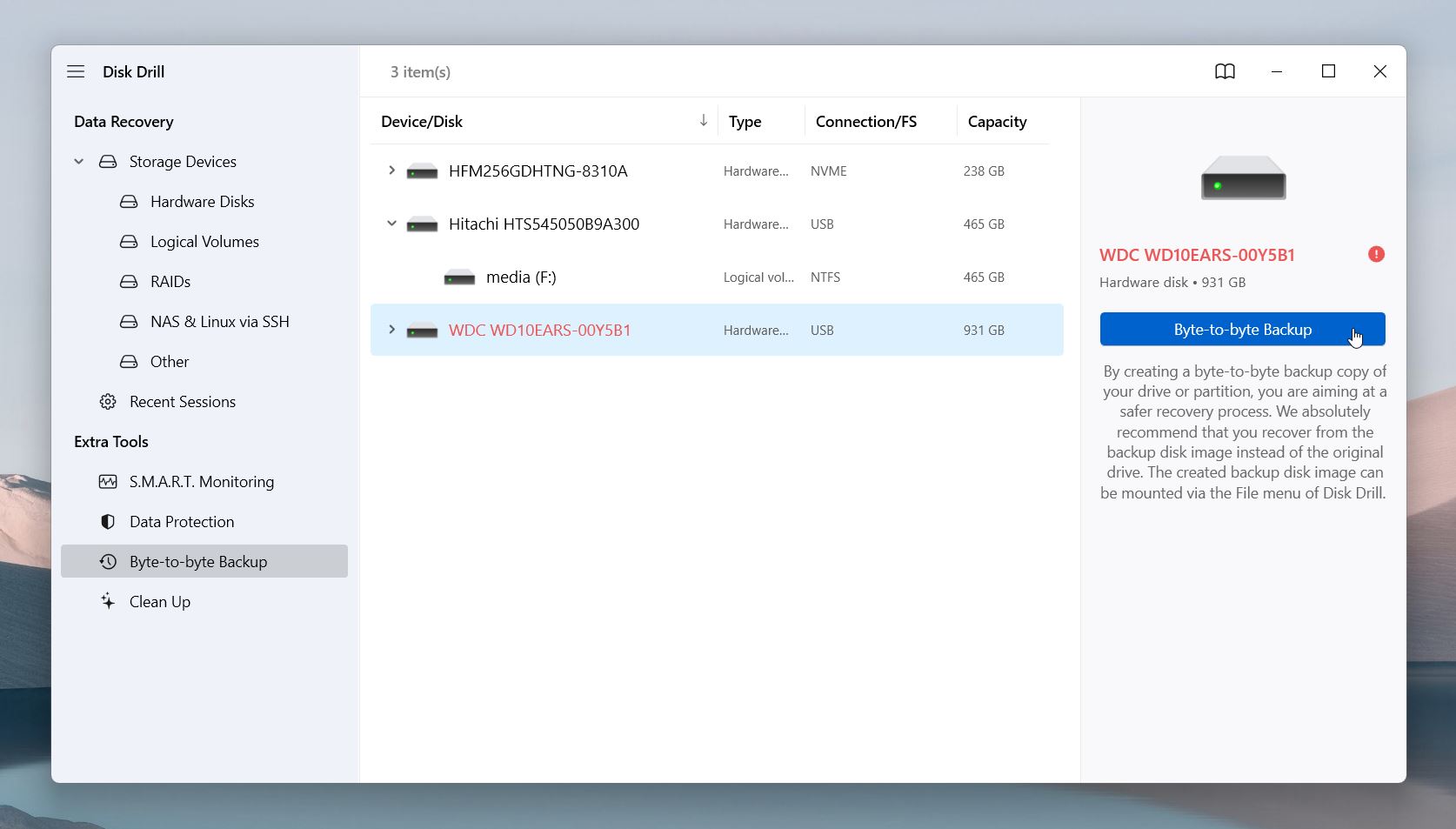Image resolution: width=1456 pixels, height=829 pixels.
Task: Select the media (F:) volume name
Action: click(x=521, y=277)
